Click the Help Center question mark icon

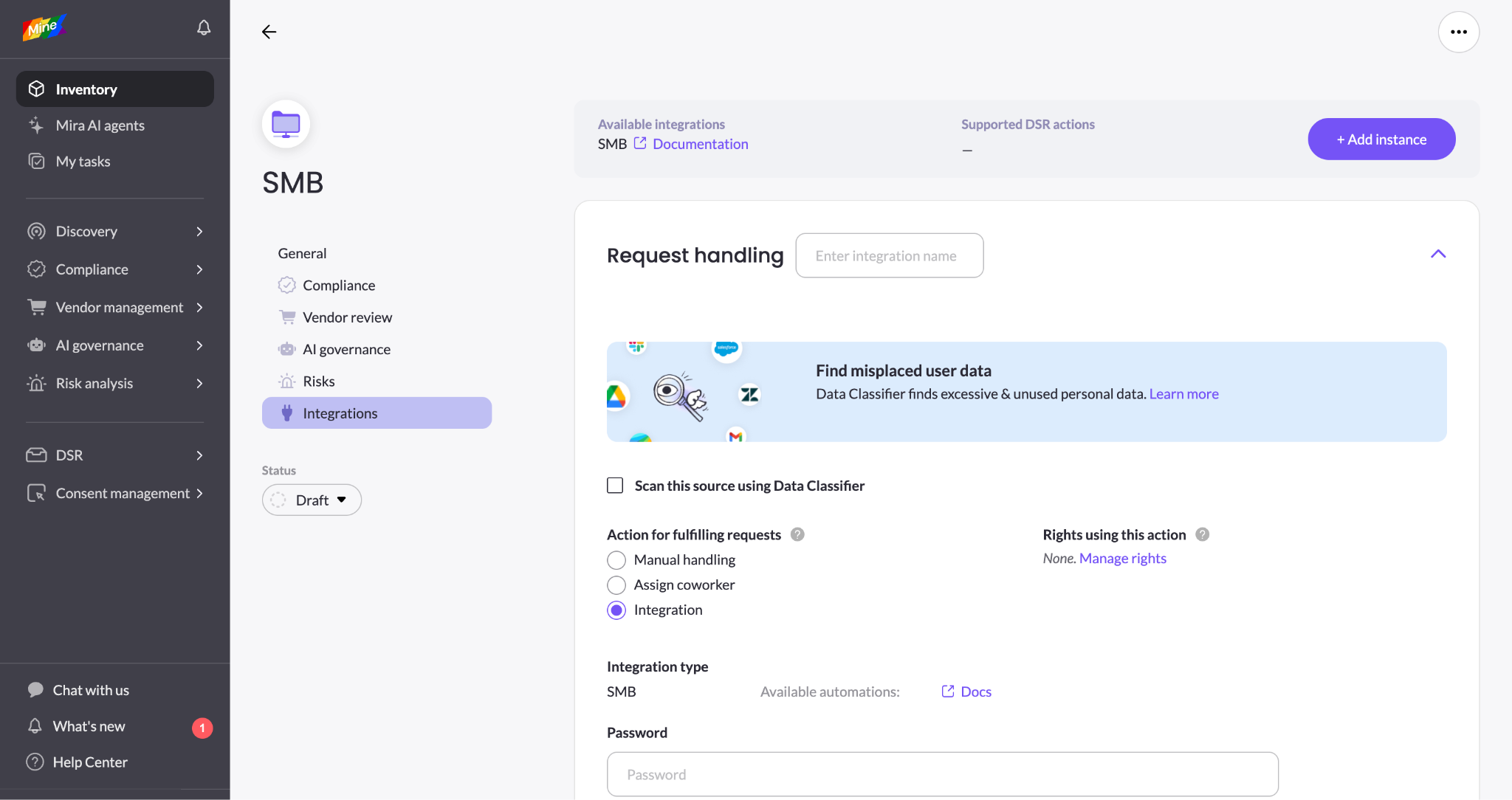(35, 762)
